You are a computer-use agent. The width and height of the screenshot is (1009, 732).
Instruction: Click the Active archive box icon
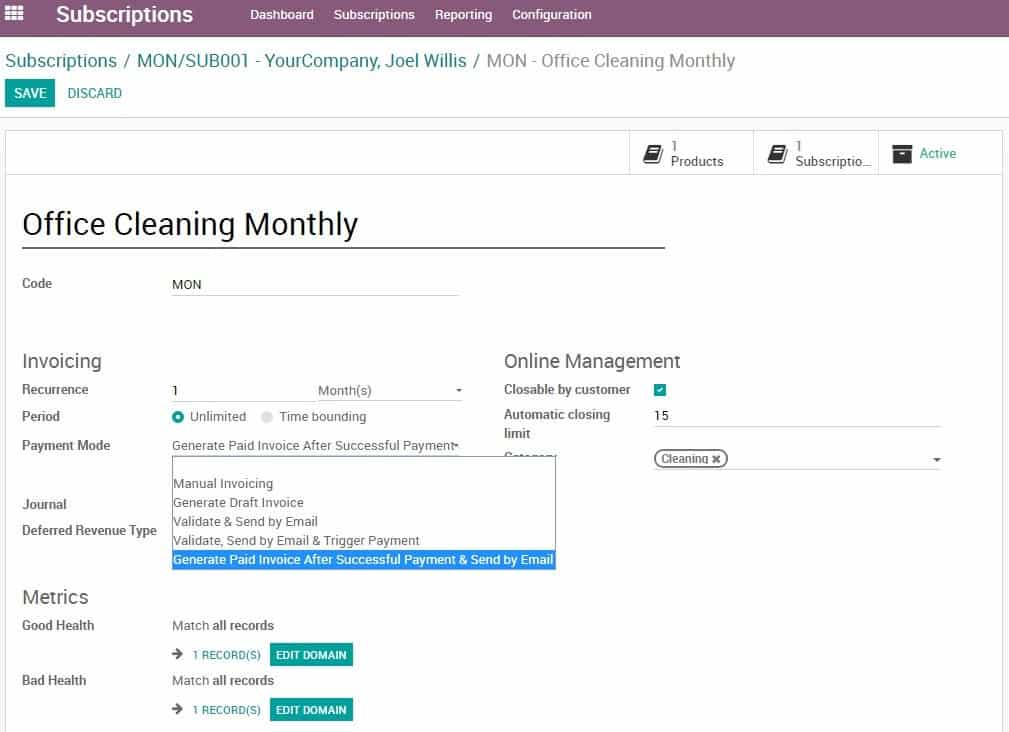902,153
